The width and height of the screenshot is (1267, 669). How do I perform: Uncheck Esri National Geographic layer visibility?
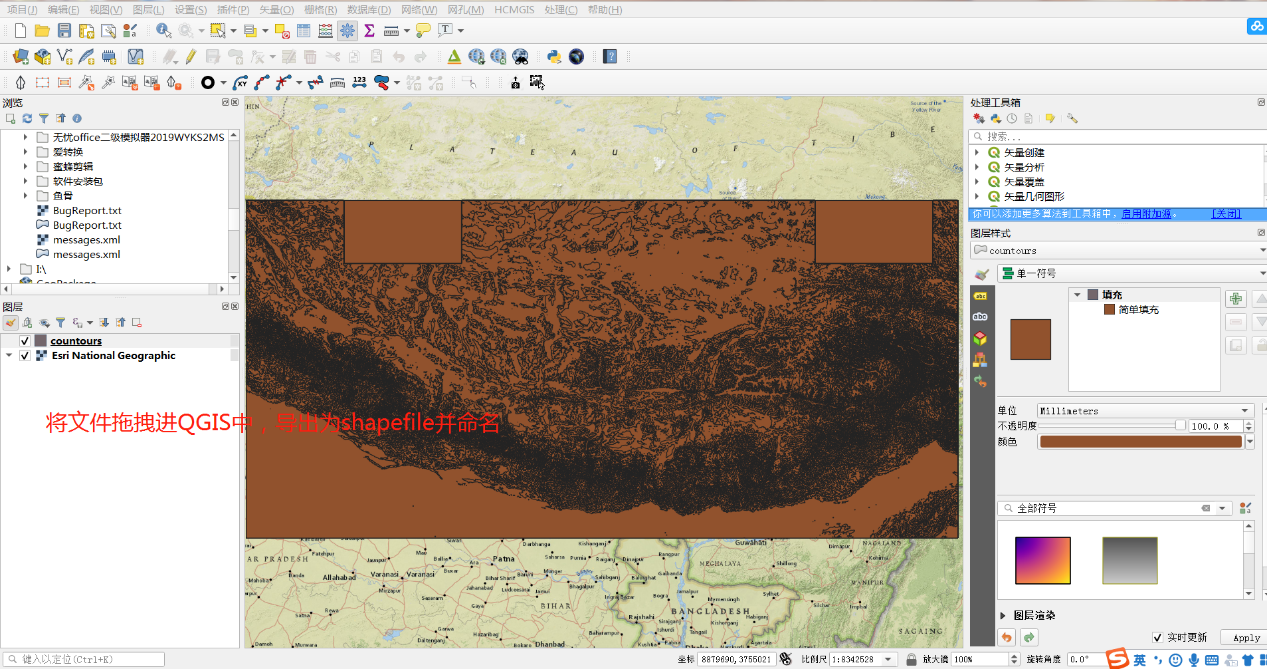pos(25,356)
